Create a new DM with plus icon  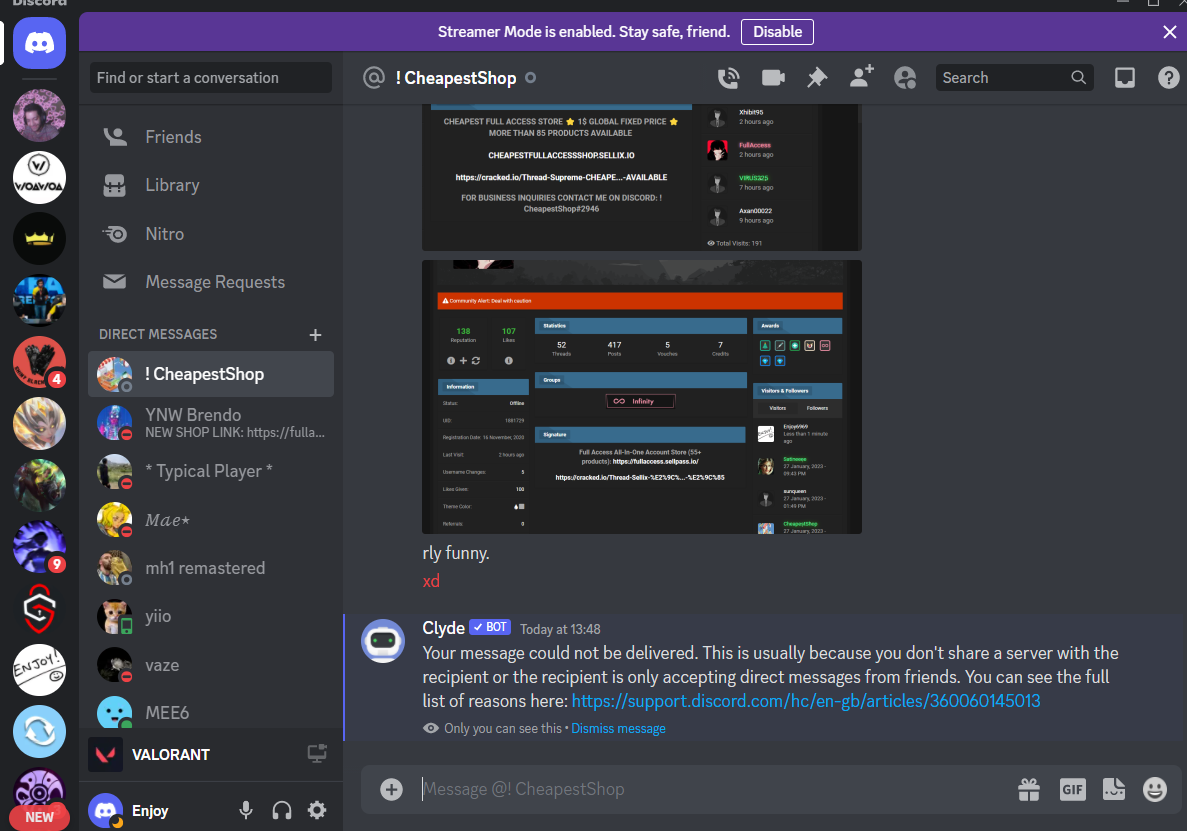point(316,335)
